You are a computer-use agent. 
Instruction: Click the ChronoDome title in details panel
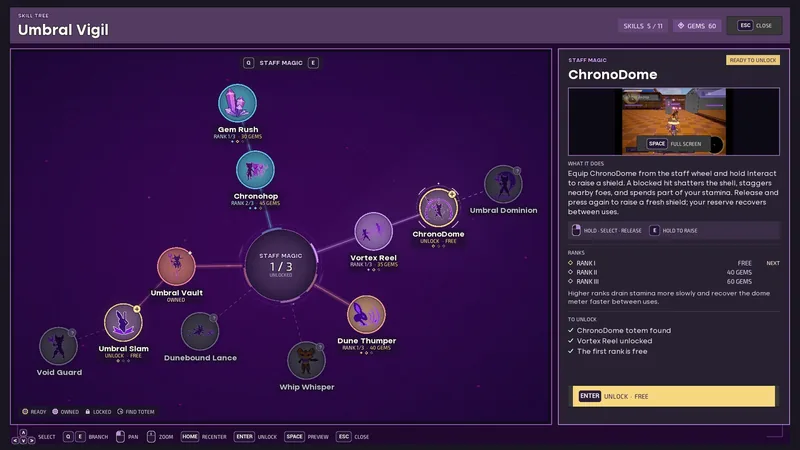click(612, 74)
